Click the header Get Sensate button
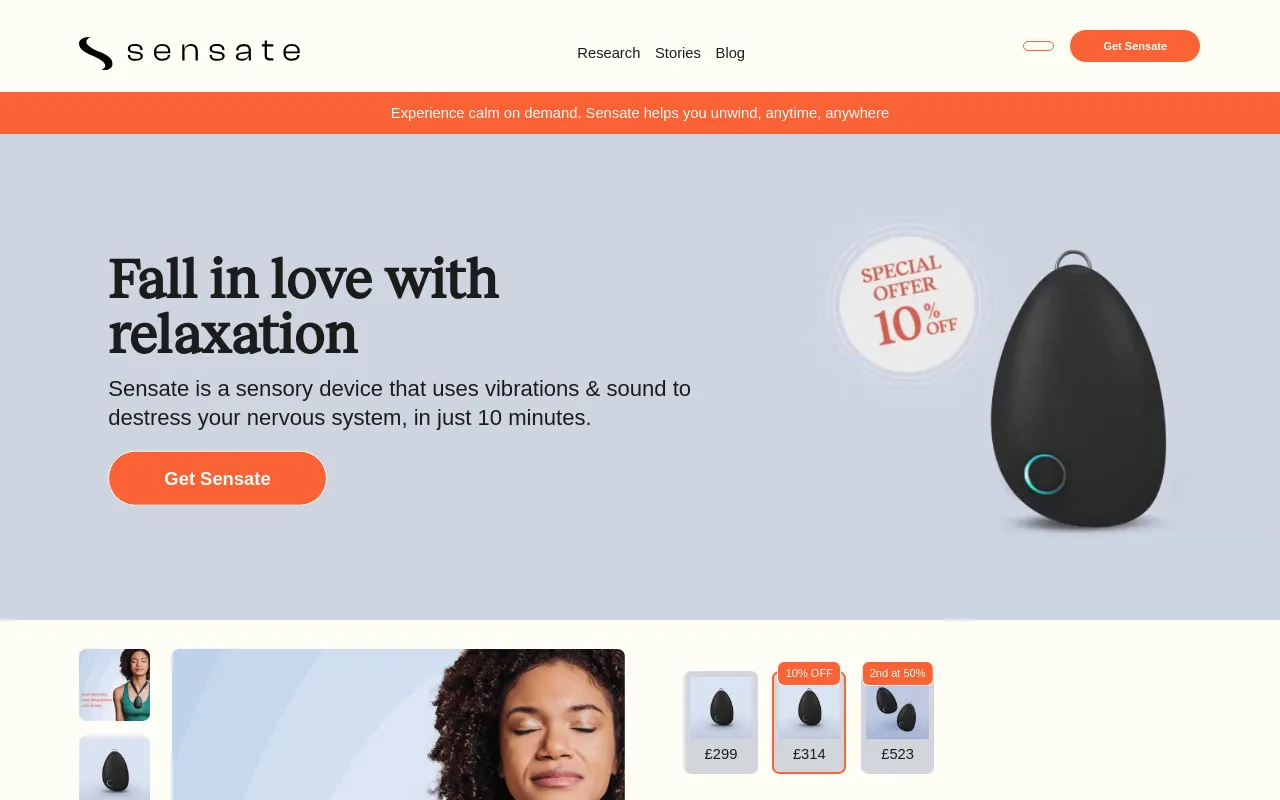This screenshot has width=1280, height=800. click(1135, 46)
